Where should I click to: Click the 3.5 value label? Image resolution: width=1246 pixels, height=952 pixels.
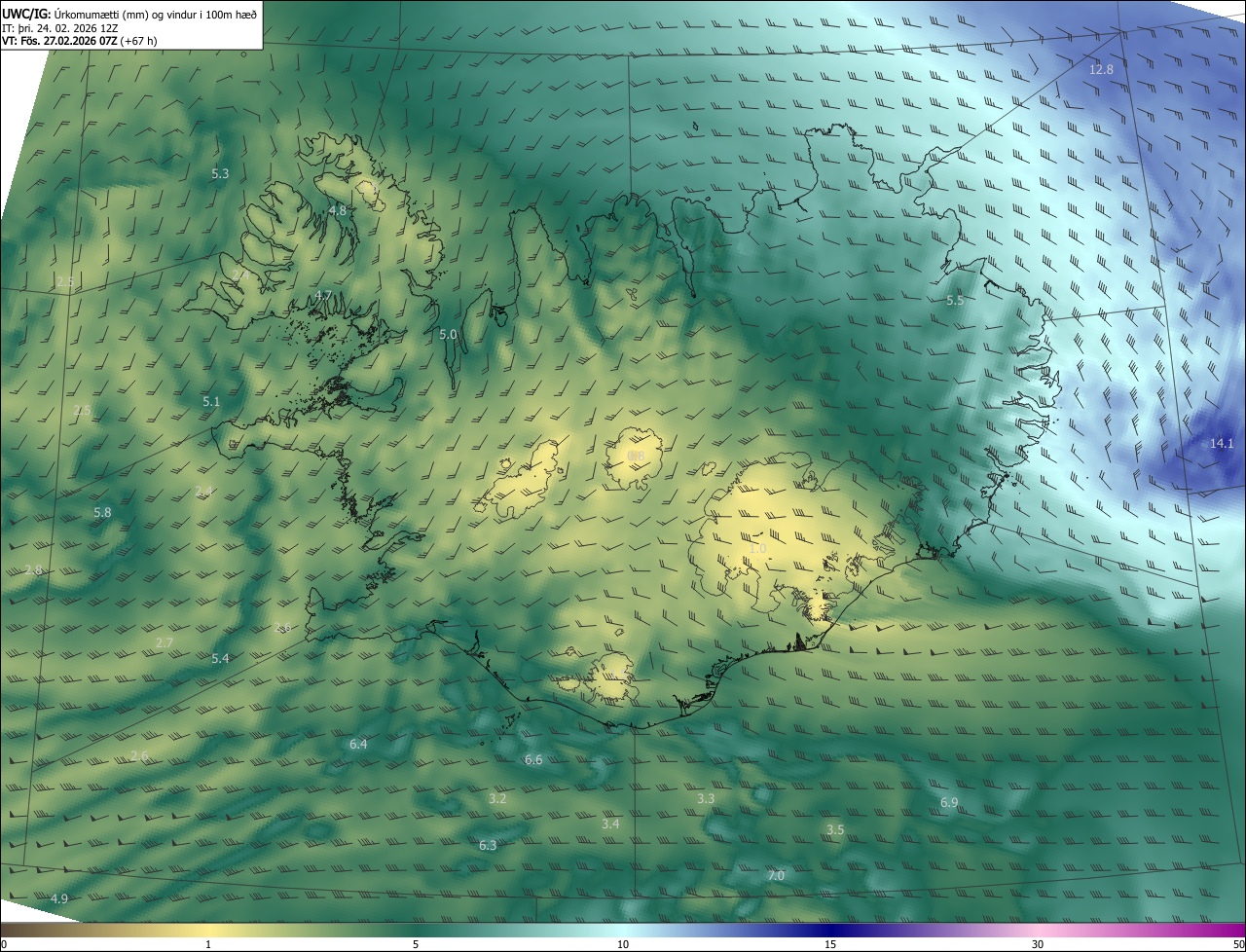(835, 829)
